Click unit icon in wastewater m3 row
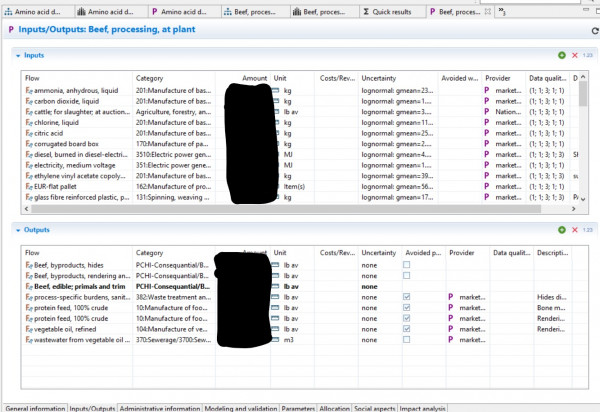The image size is (600, 412). pos(275,340)
